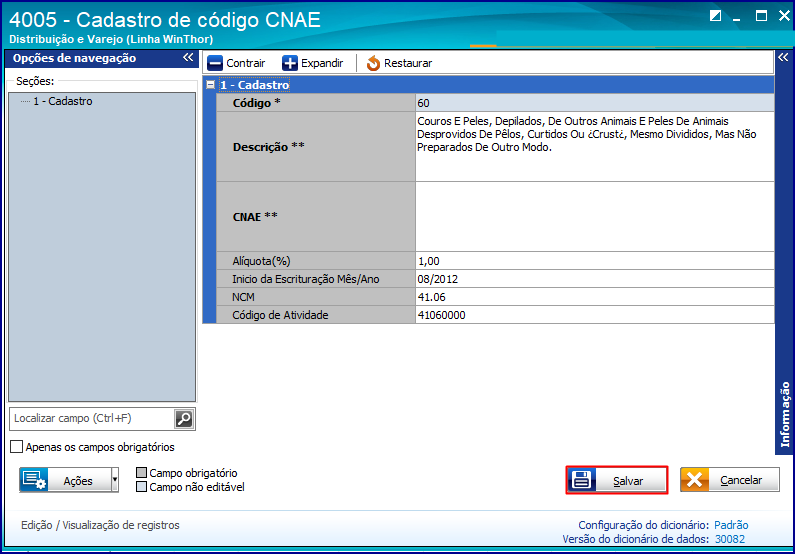Open the Ações dropdown arrow
Image resolution: width=795 pixels, height=554 pixels.
(115, 480)
